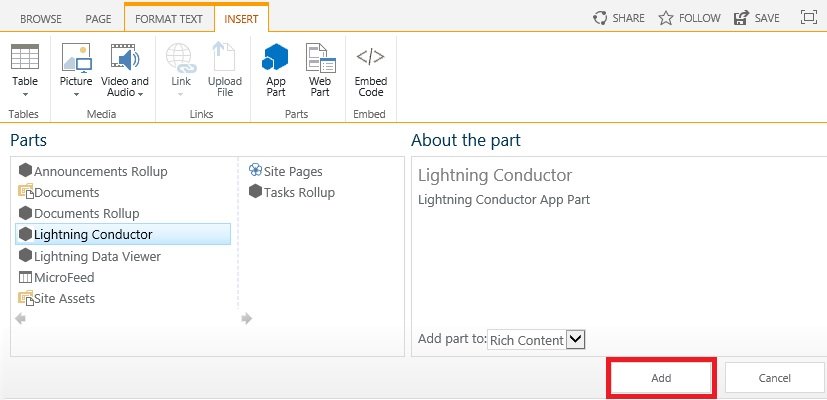Select the Upload File ribbon icon
The width and height of the screenshot is (827, 400).
point(224,57)
